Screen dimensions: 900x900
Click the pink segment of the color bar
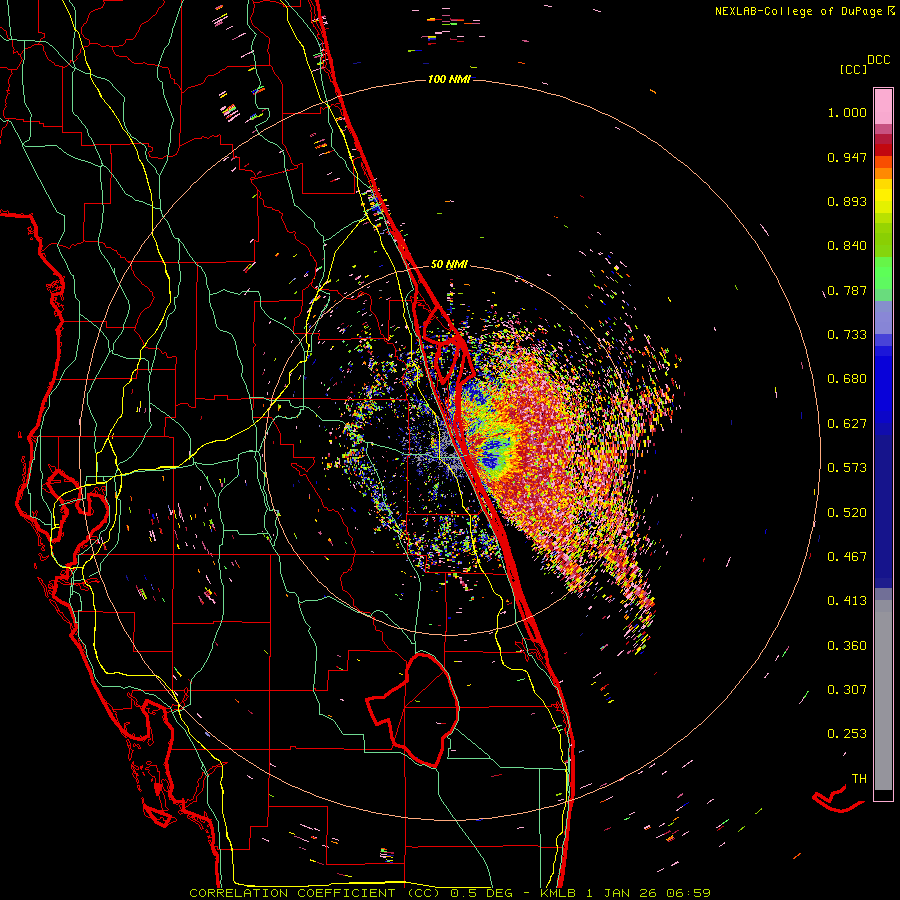tap(883, 107)
